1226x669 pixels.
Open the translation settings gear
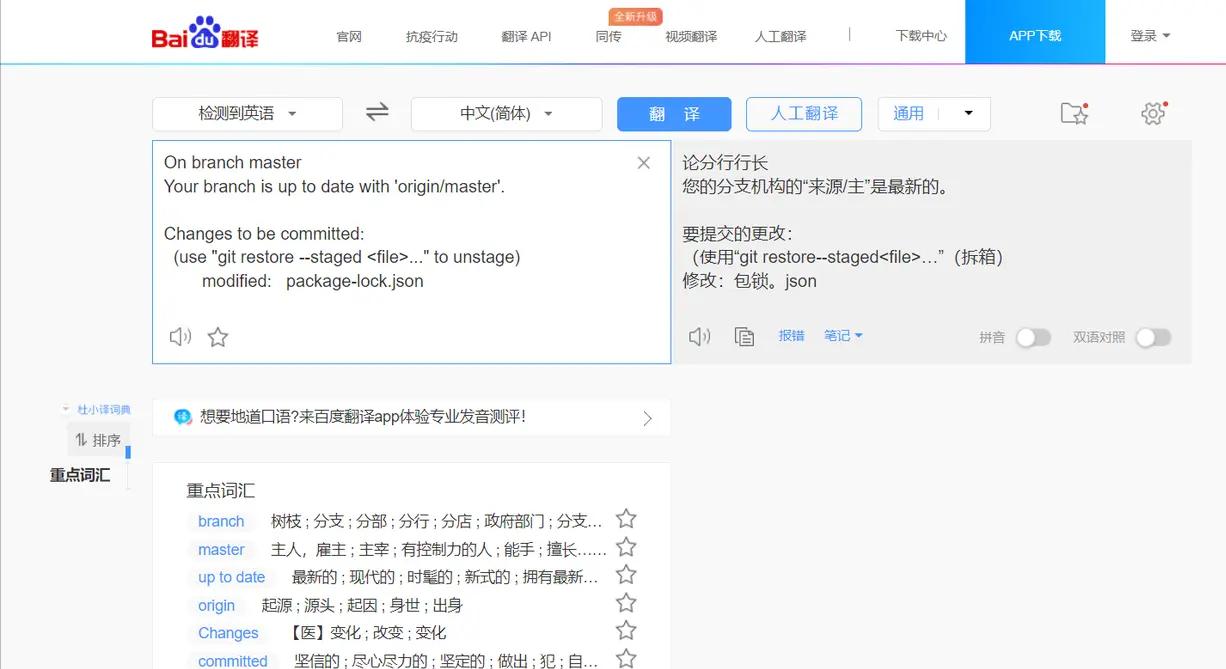[1152, 113]
